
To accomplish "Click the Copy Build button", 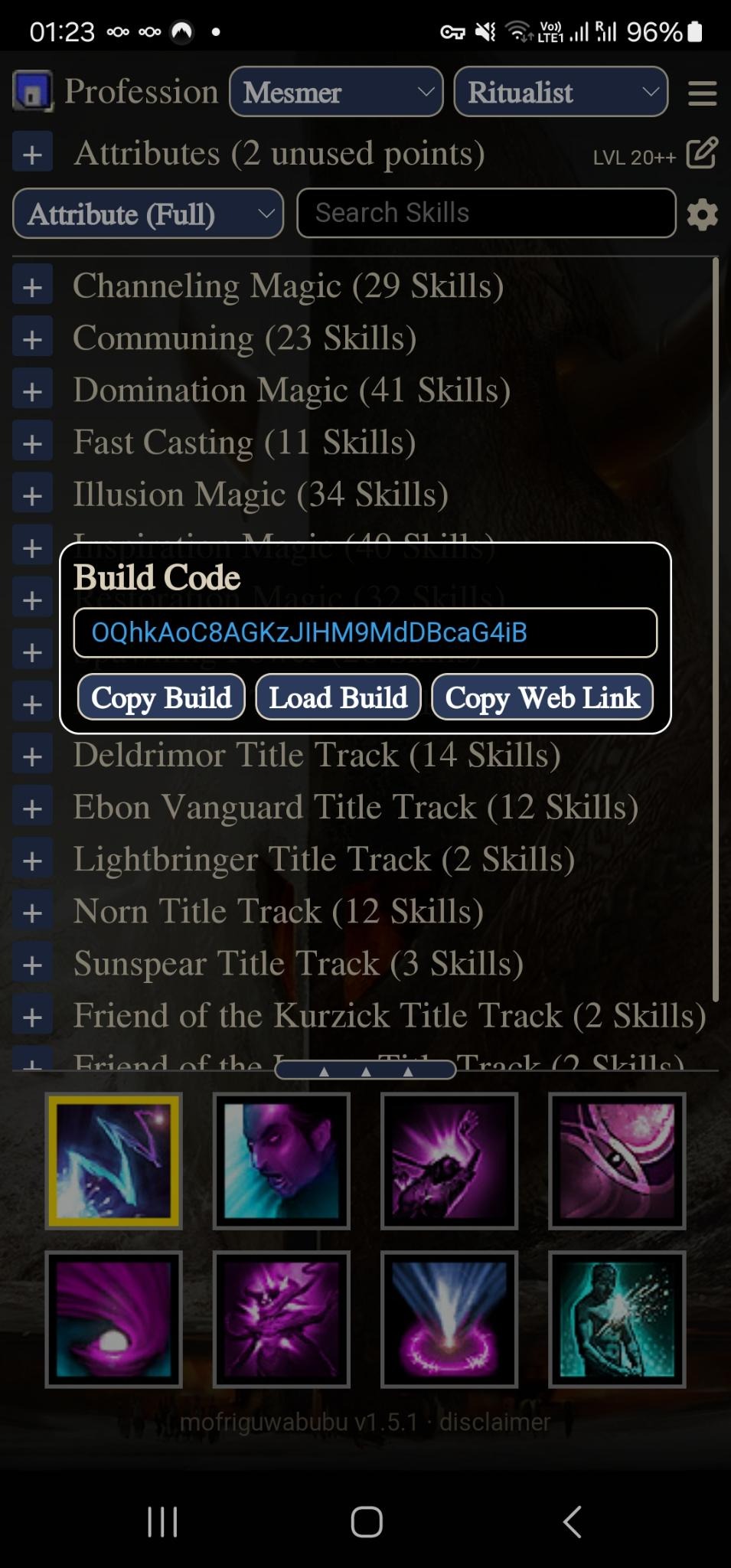I will [x=162, y=697].
